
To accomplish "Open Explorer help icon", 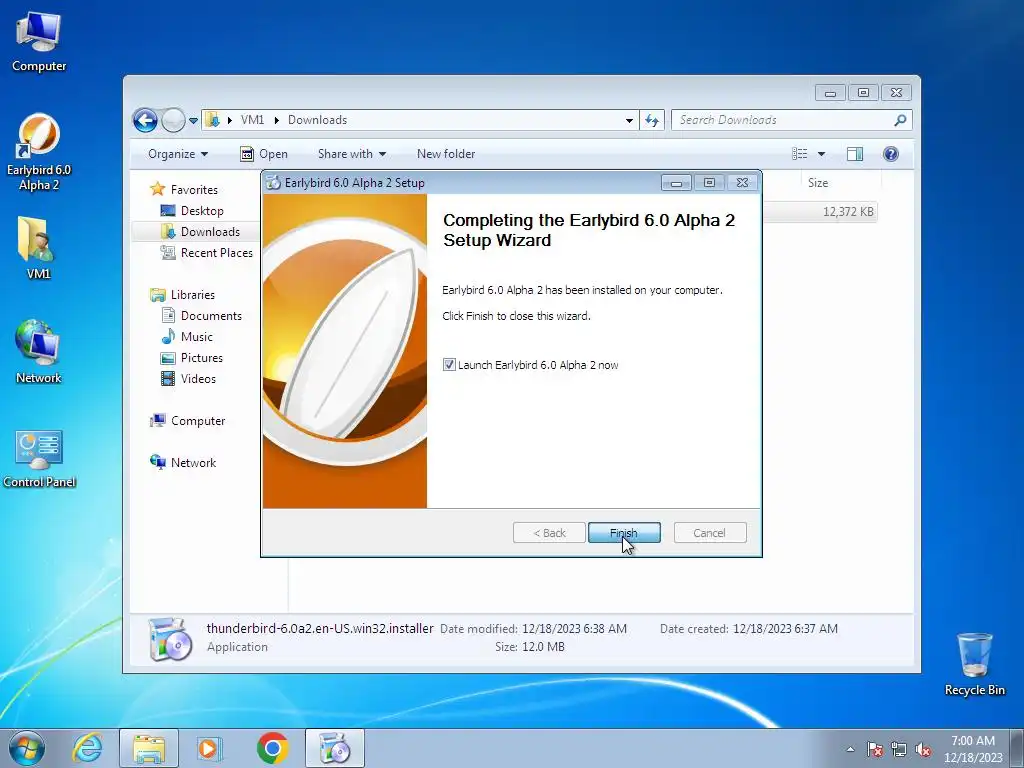I will tap(891, 154).
